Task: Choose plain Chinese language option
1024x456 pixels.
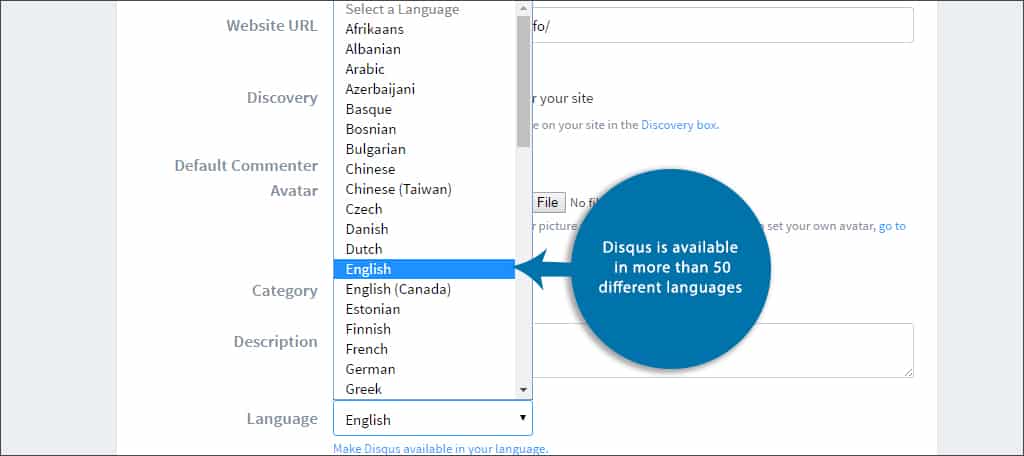Action: pyautogui.click(x=424, y=169)
